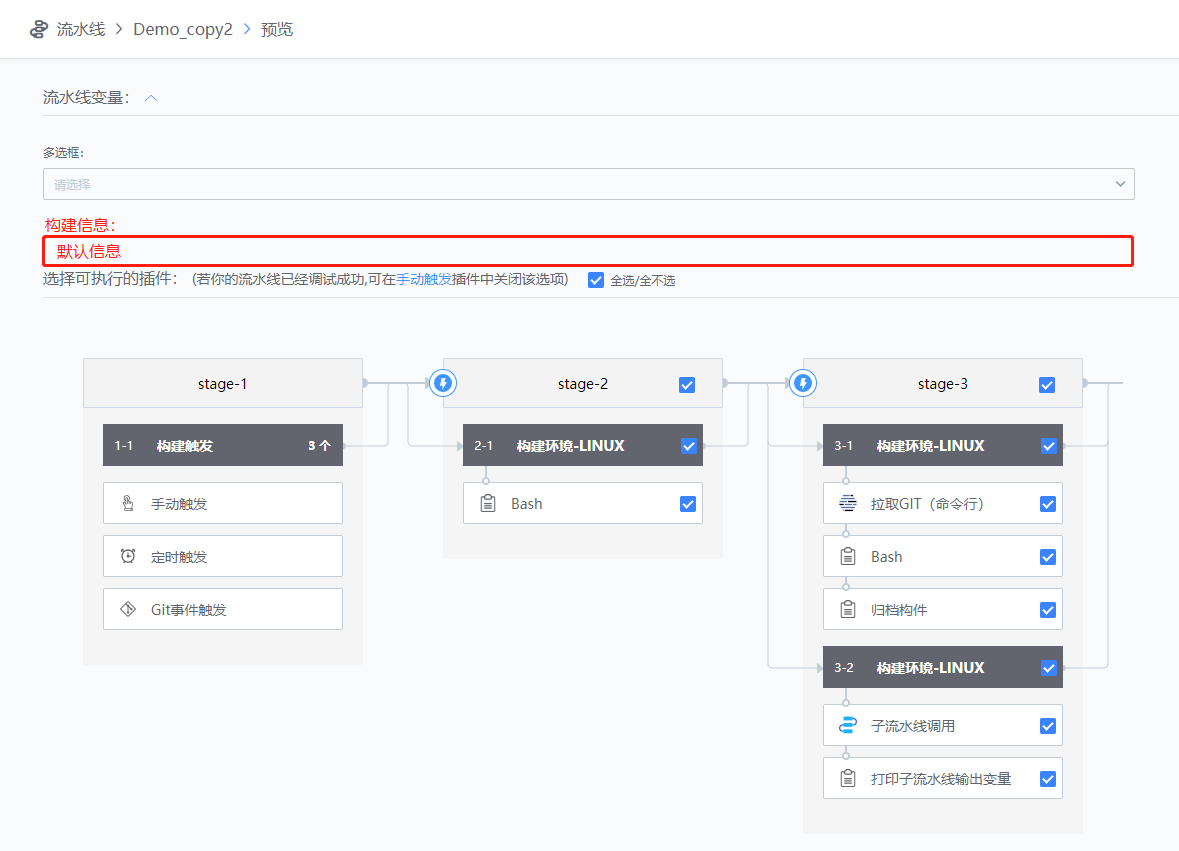Viewport: 1179px width, 851px height.
Task: Click the Bash clipboard icon in stage-3
Action: click(x=847, y=556)
